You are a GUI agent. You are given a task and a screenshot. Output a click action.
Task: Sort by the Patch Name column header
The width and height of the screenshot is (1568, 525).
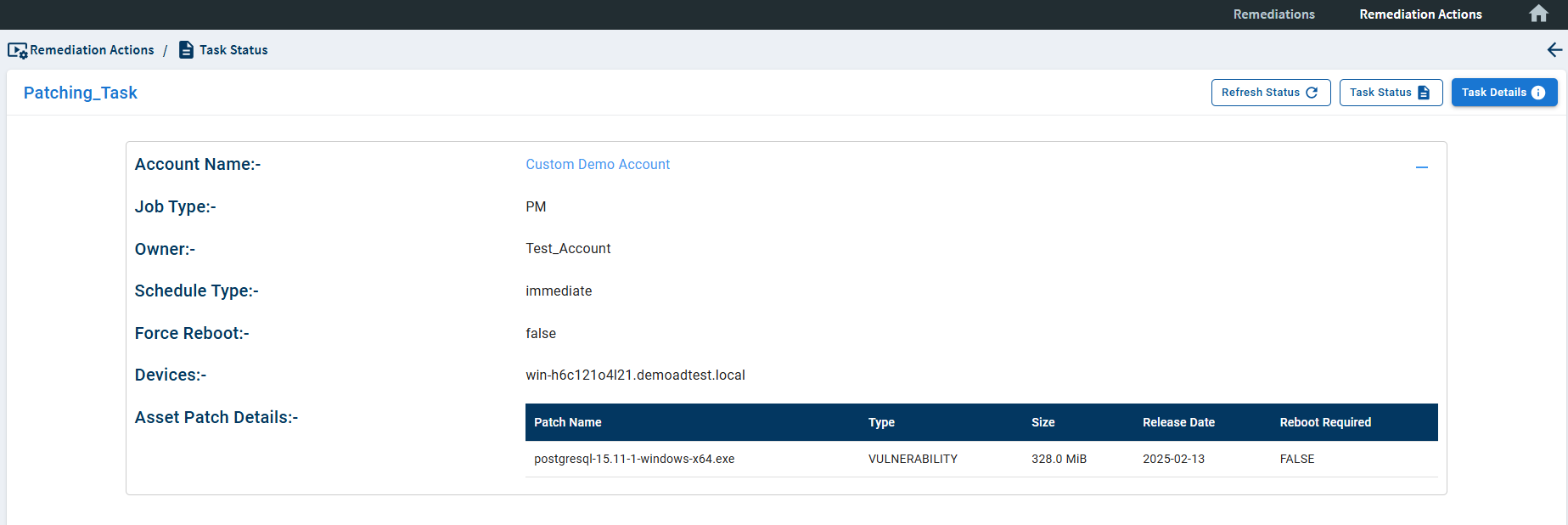[x=568, y=422]
